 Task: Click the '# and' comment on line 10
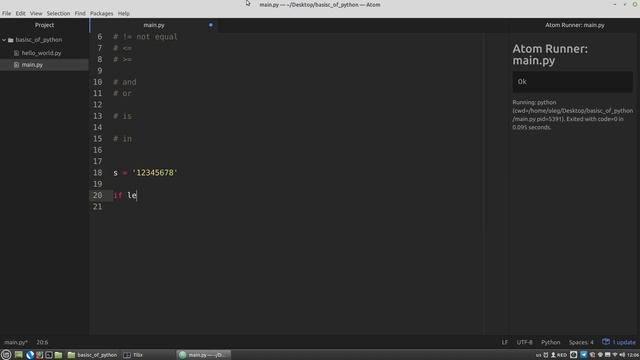[x=125, y=82]
